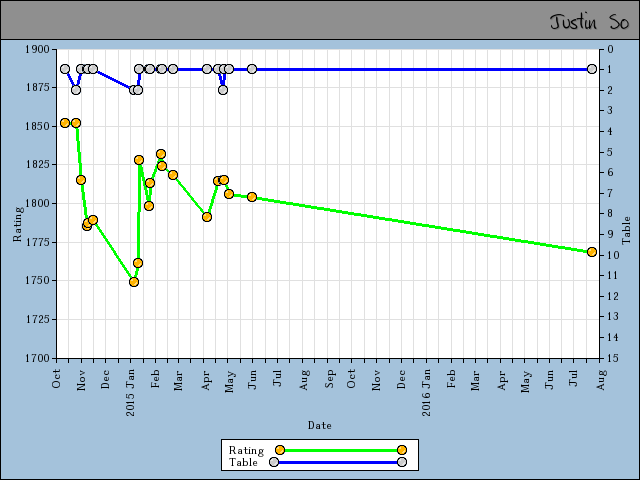Click the "15" table axis tick label
640x480 pixels.
point(613,358)
